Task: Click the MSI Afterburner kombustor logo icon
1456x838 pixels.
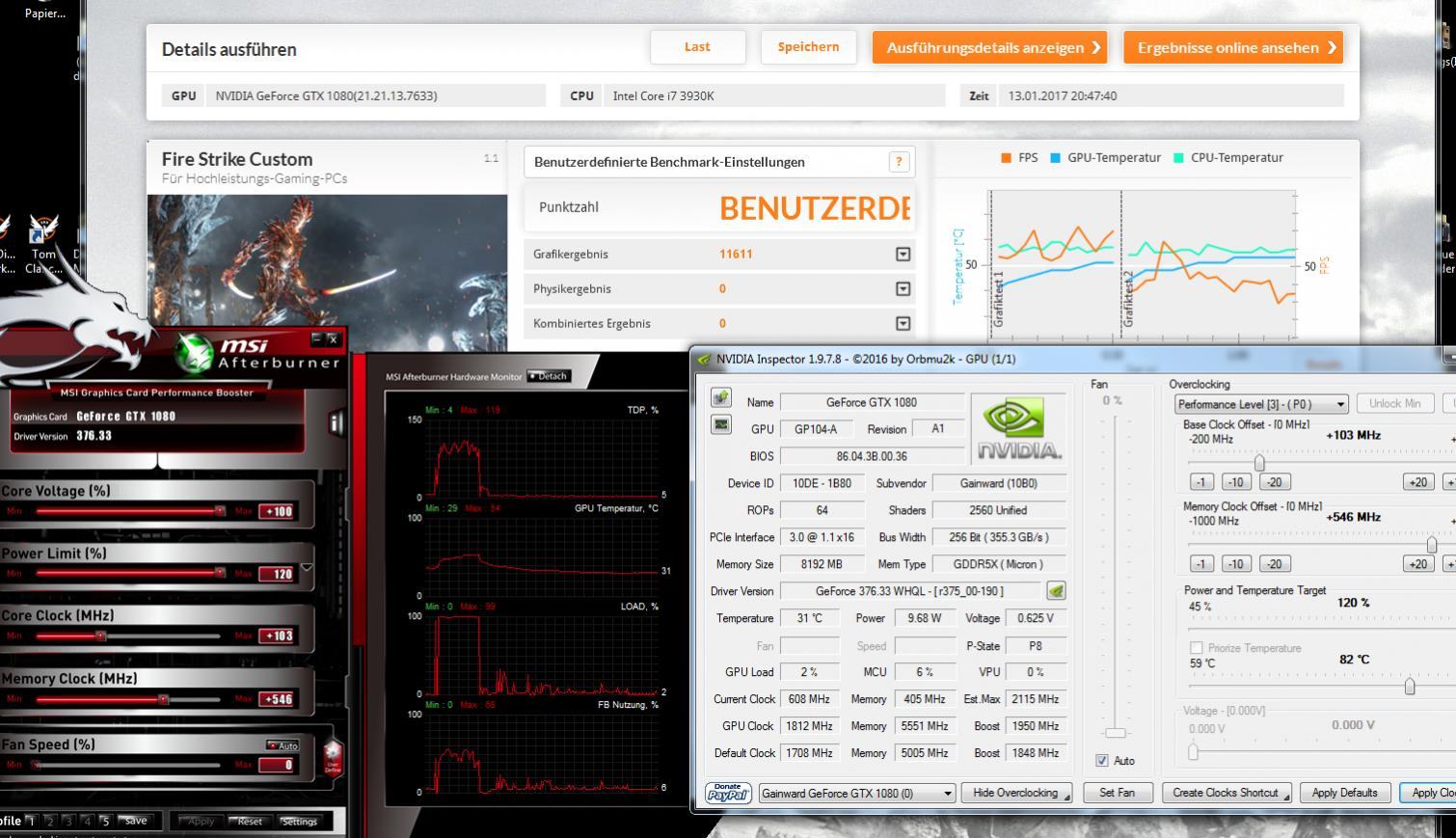Action: click(196, 351)
